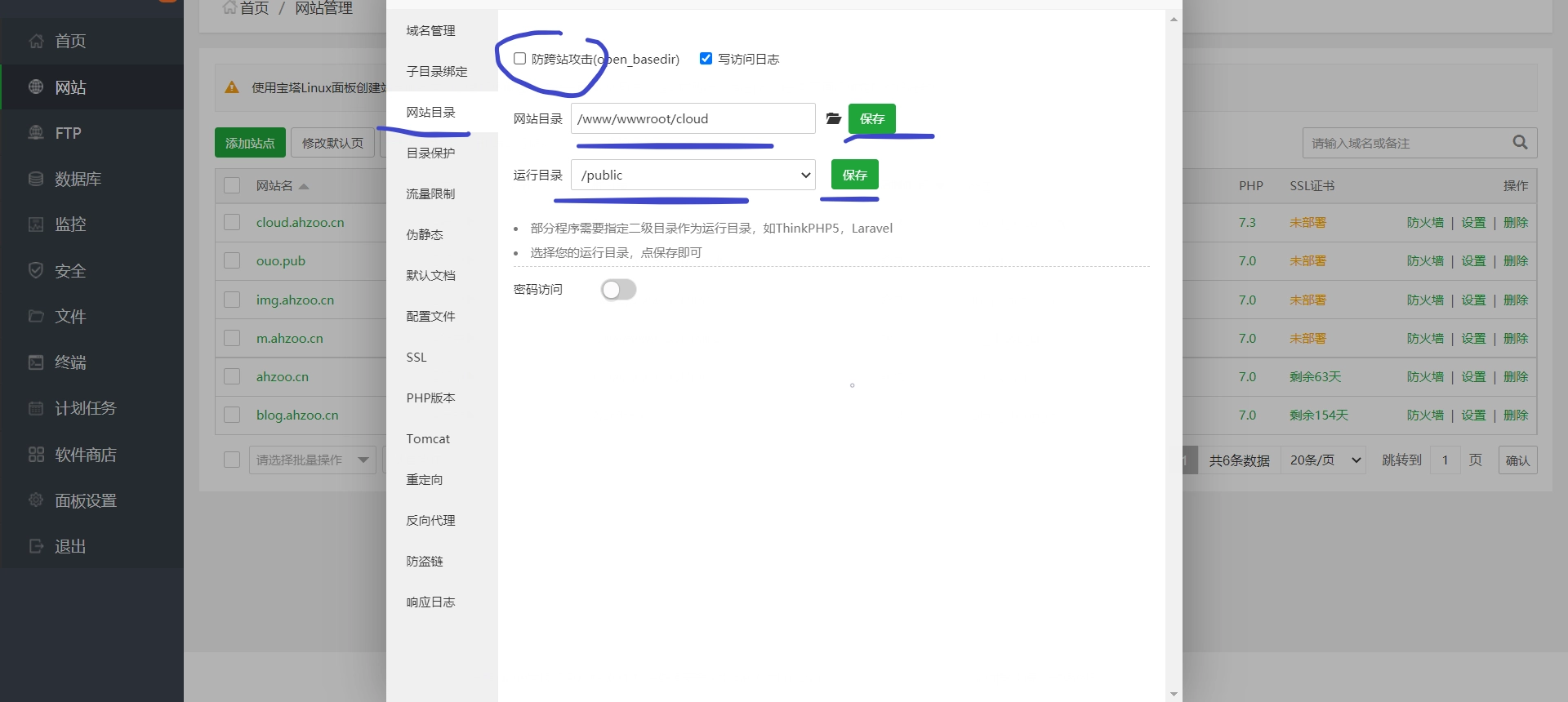Click the search magnifier icon
Screen dimensions: 1568x702
tap(1520, 143)
